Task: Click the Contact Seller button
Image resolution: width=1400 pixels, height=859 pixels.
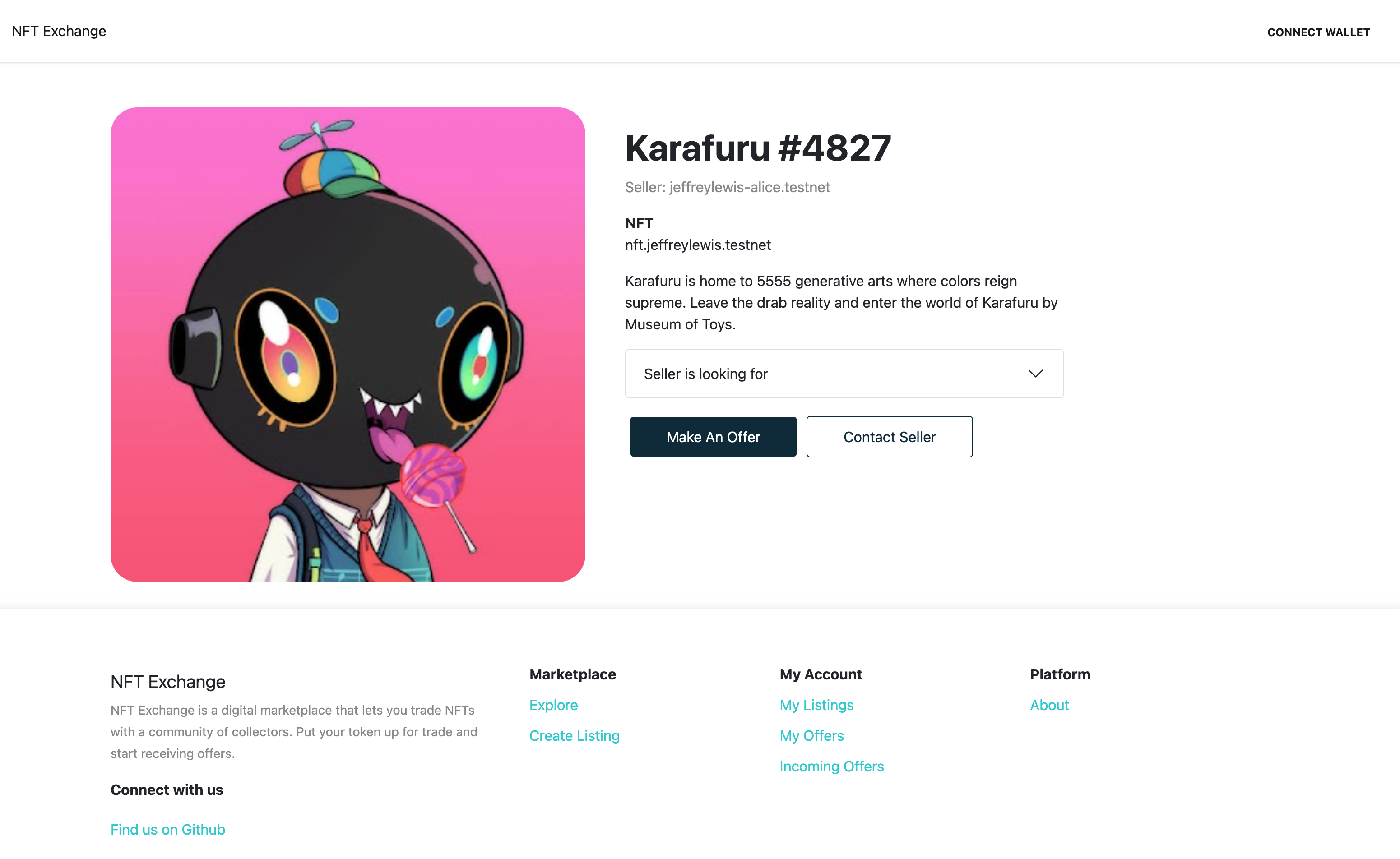Action: click(889, 436)
